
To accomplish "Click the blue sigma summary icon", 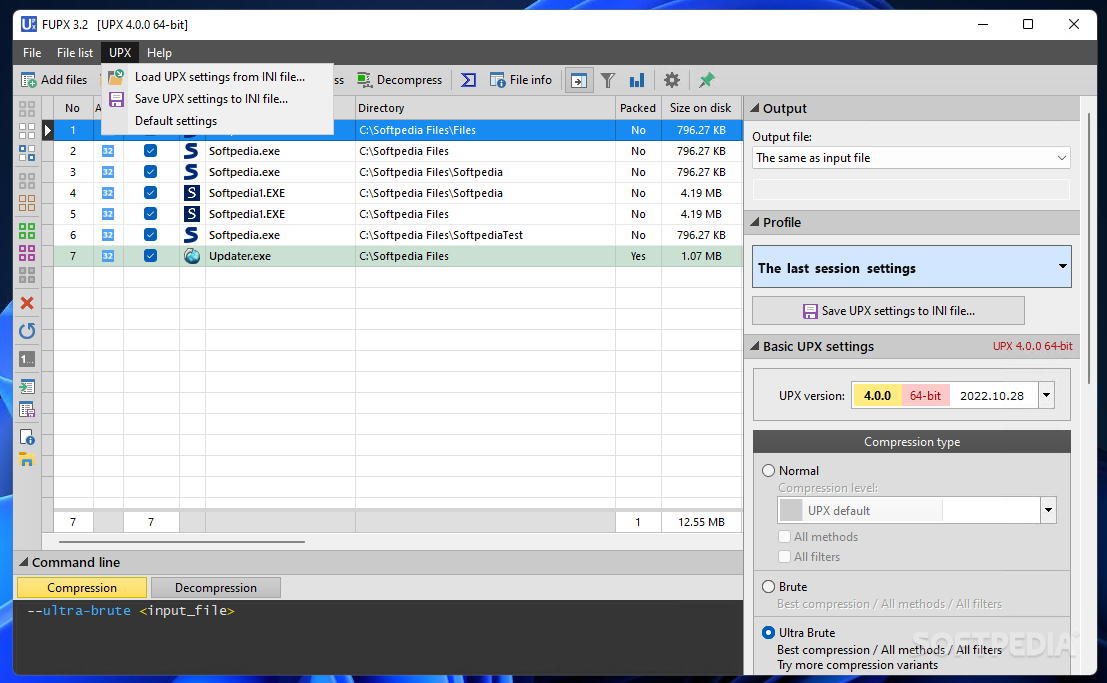I will (468, 80).
